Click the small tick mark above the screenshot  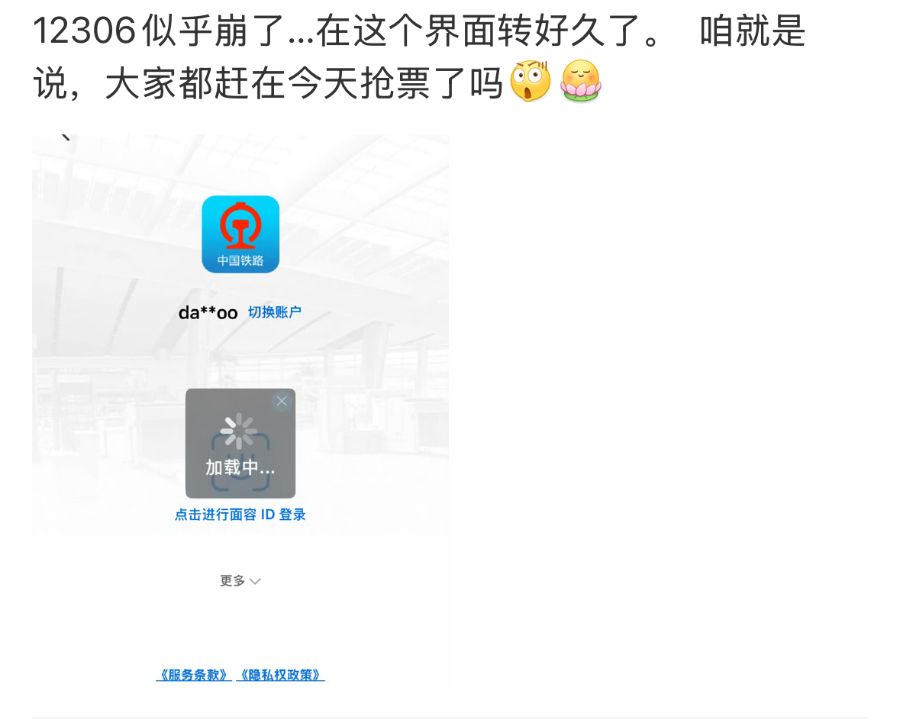click(x=66, y=137)
